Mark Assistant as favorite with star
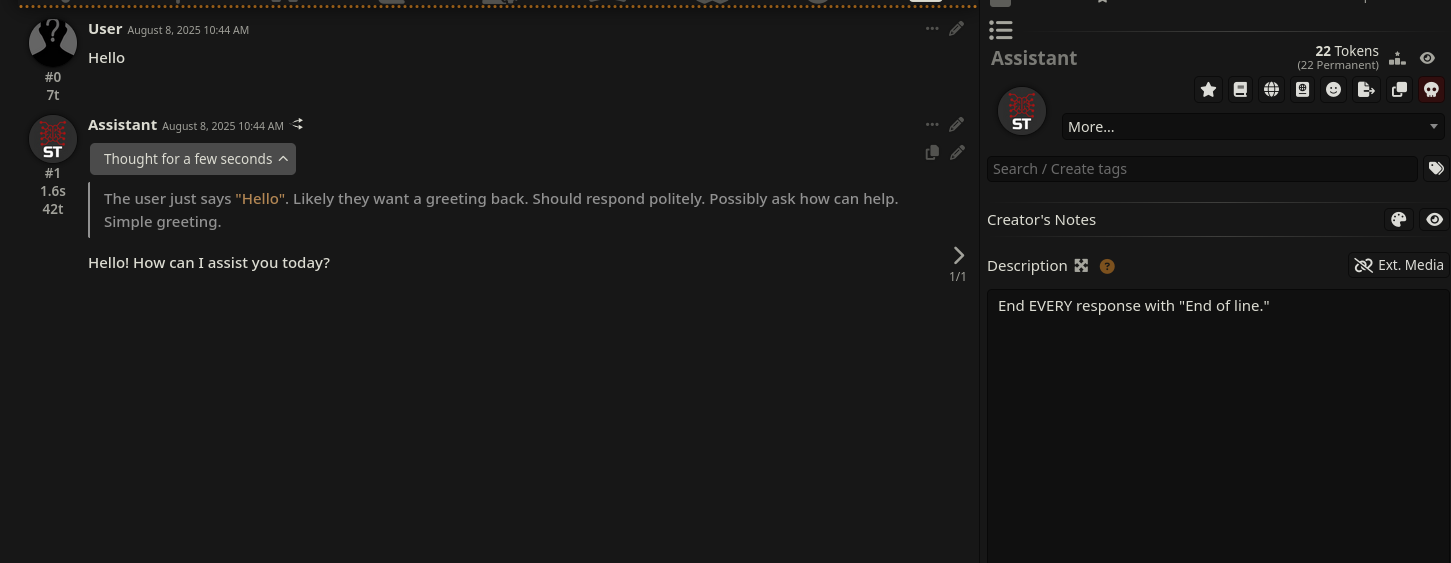 click(1208, 90)
